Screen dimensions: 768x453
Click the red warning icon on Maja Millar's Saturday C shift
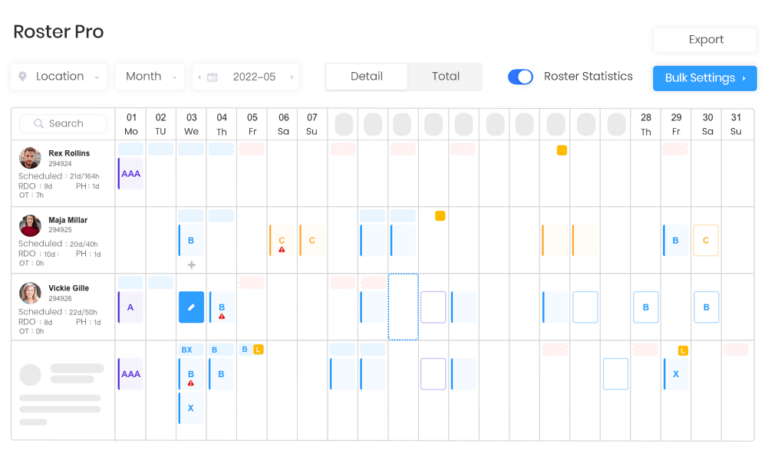tap(282, 249)
